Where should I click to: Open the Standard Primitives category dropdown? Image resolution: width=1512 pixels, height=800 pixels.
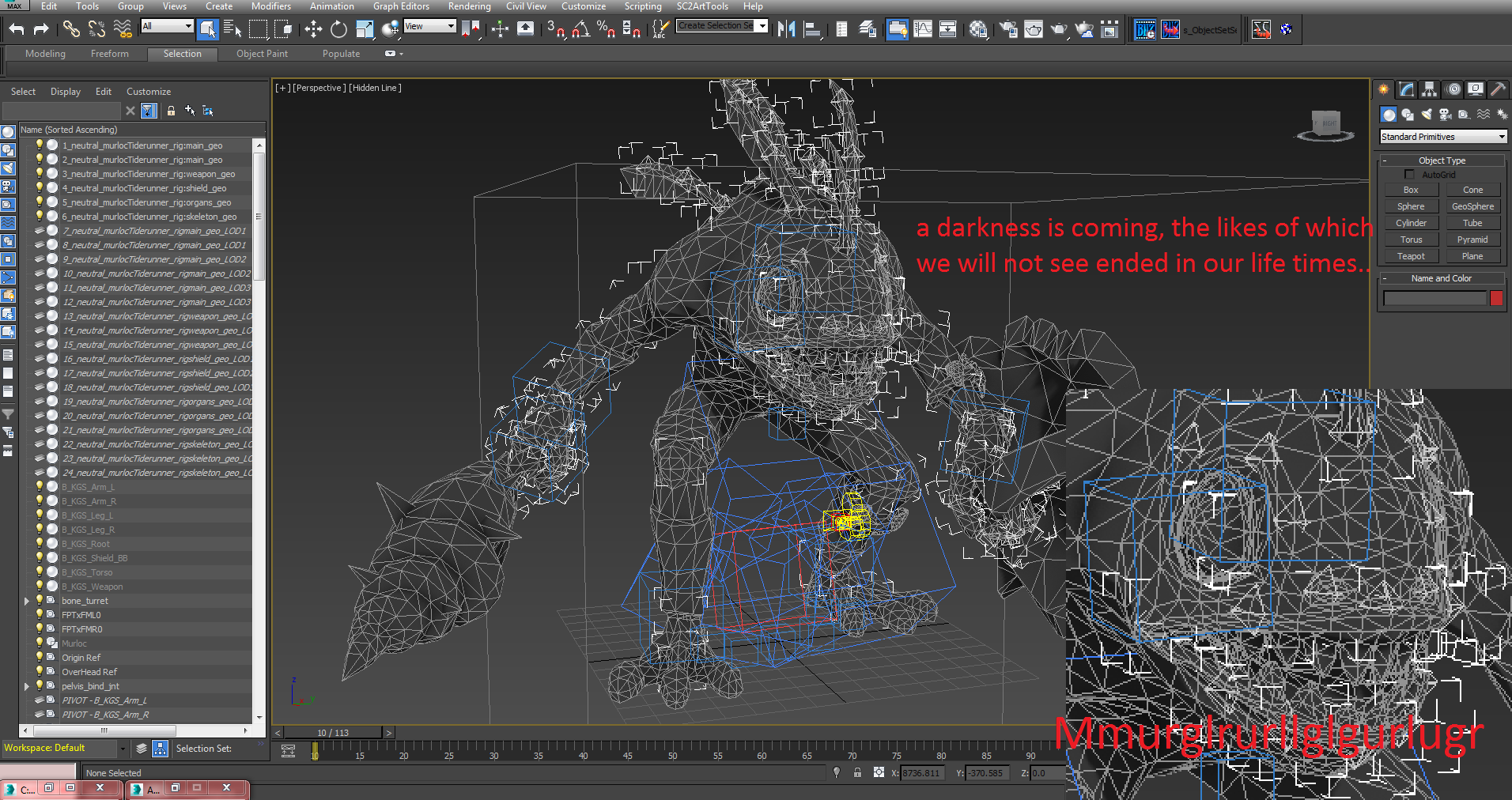tap(1443, 137)
